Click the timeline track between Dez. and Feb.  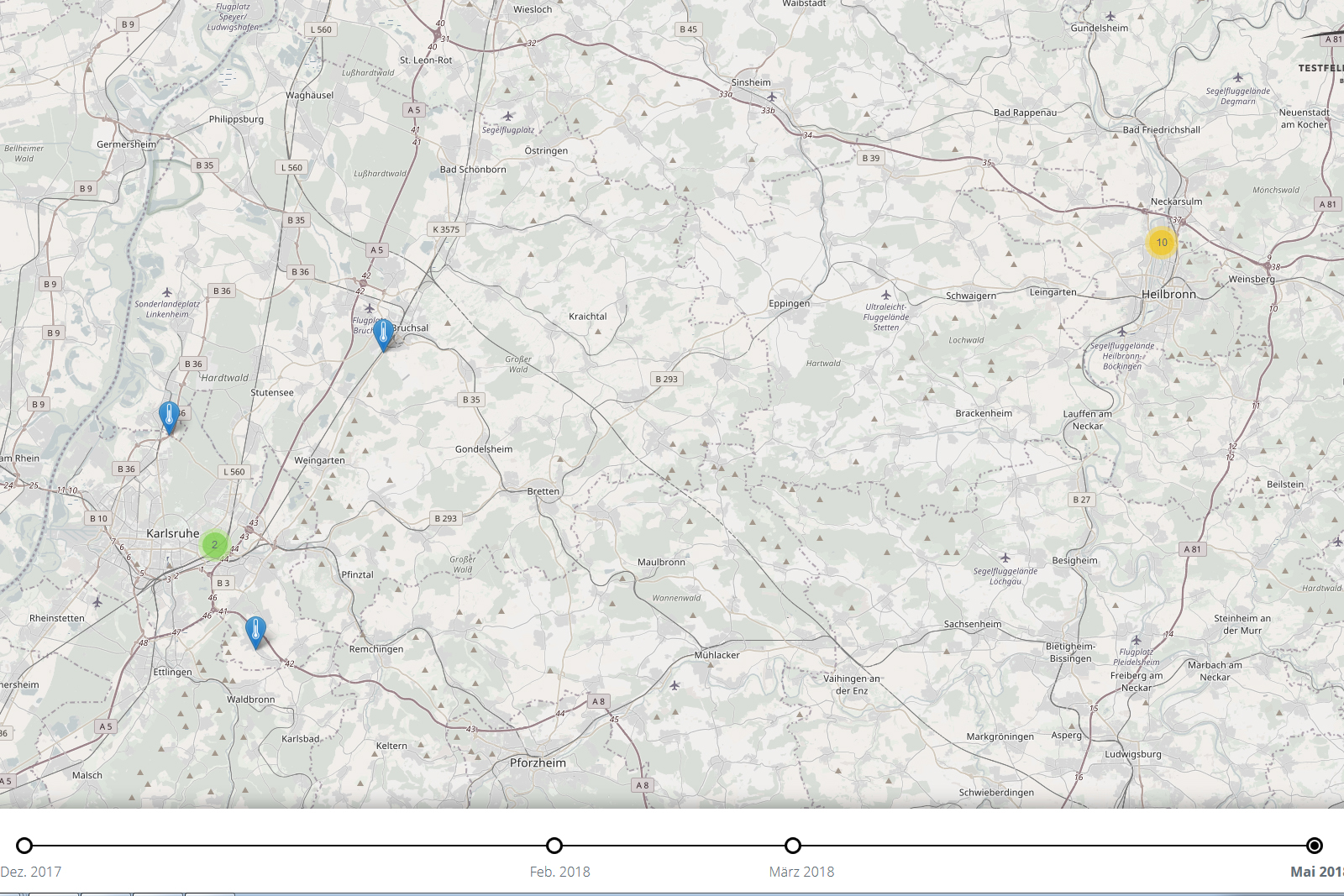point(290,846)
